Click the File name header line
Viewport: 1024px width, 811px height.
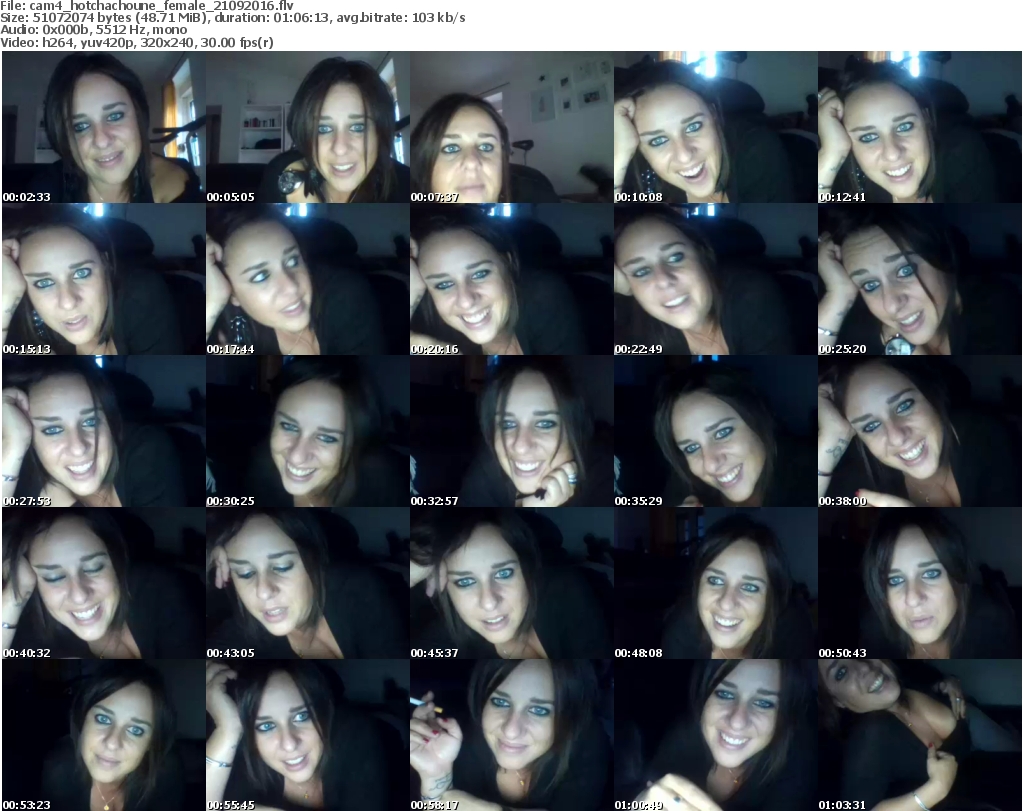pos(147,6)
